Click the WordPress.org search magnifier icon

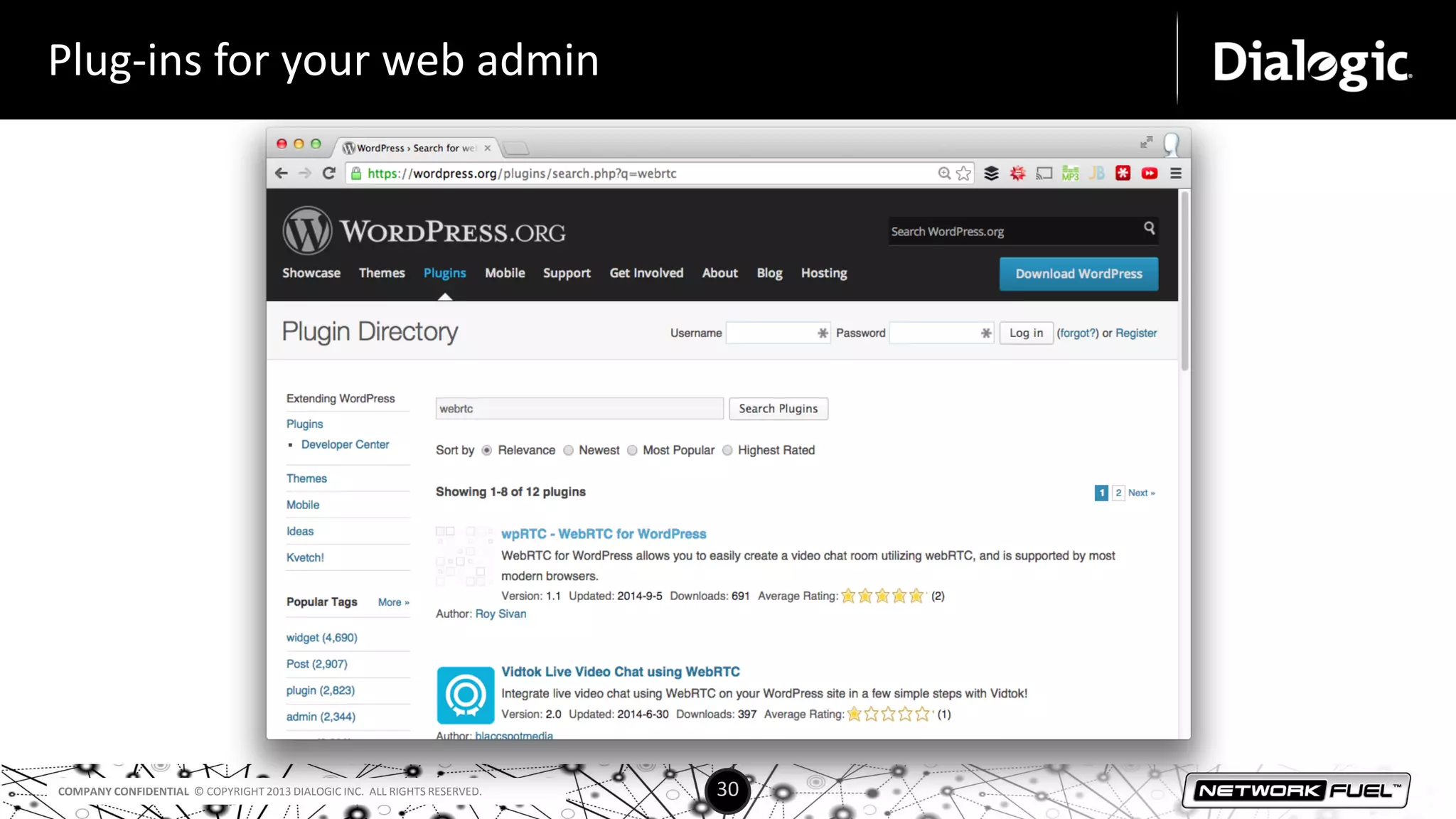(x=1149, y=228)
